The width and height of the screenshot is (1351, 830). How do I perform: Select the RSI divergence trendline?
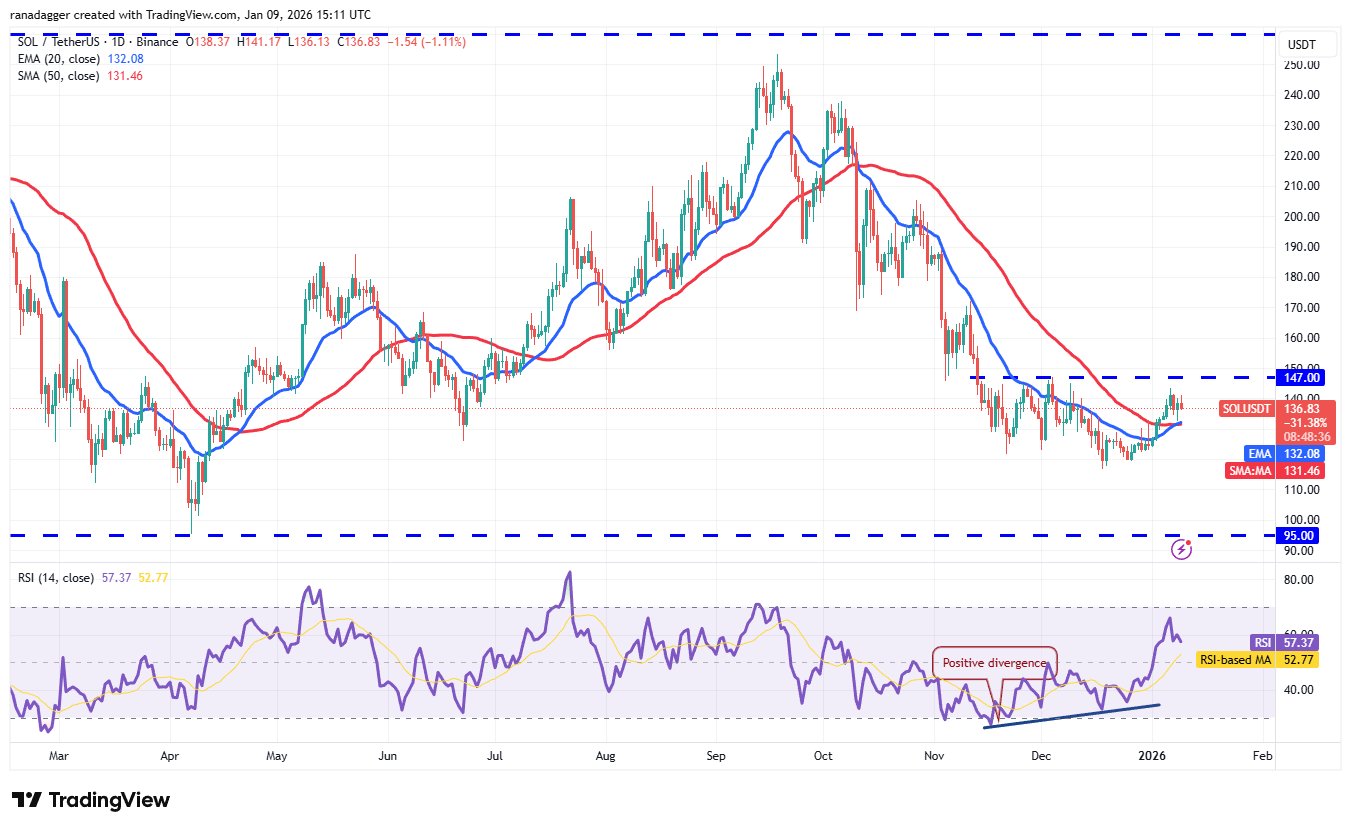(1072, 716)
